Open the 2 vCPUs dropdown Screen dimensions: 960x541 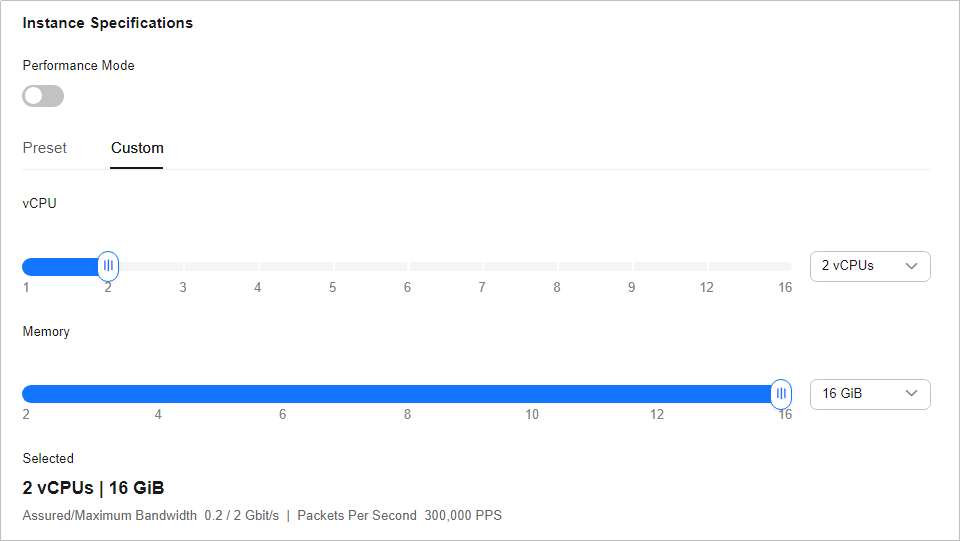(869, 266)
